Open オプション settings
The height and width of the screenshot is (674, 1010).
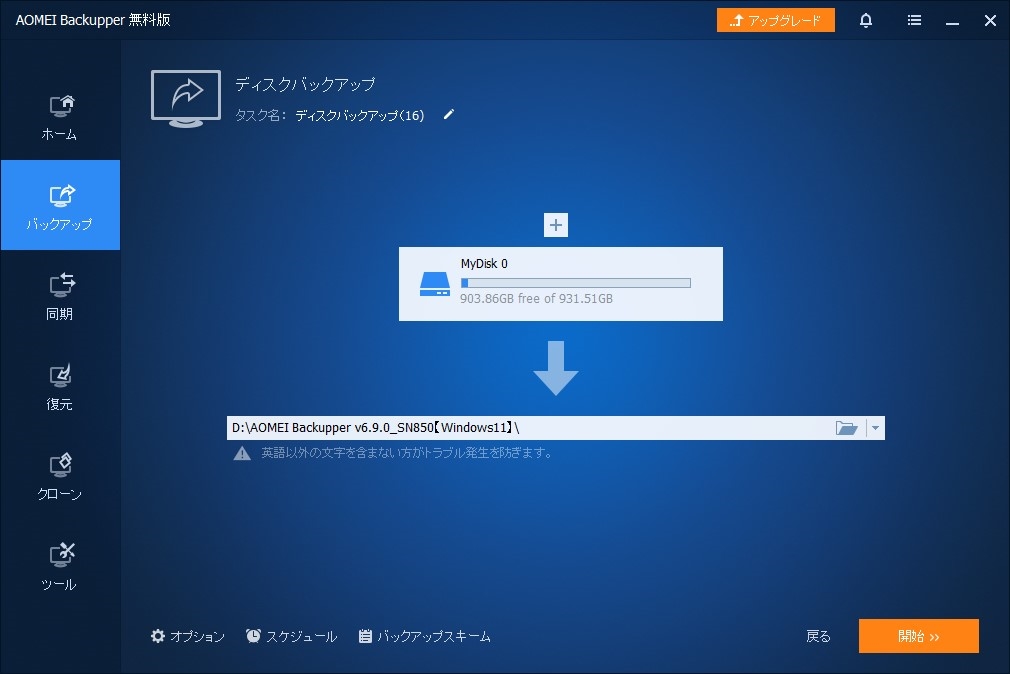[187, 637]
